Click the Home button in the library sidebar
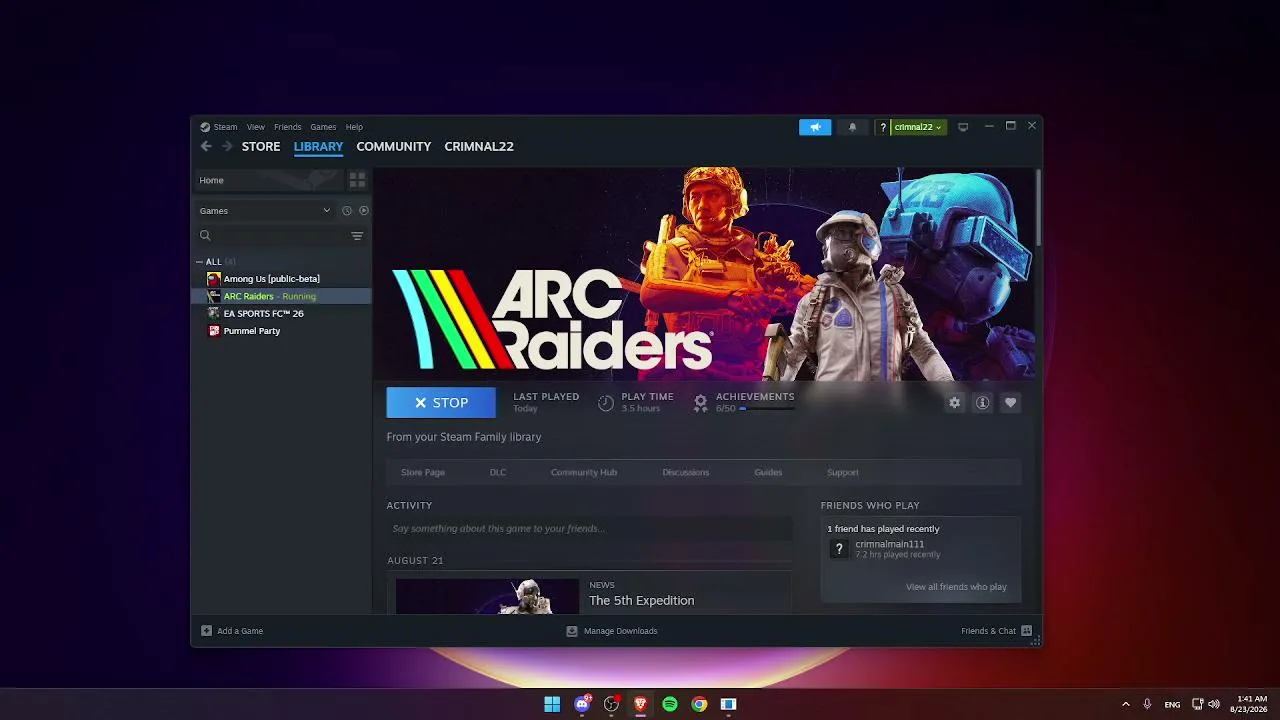The width and height of the screenshot is (1280, 720). 269,180
